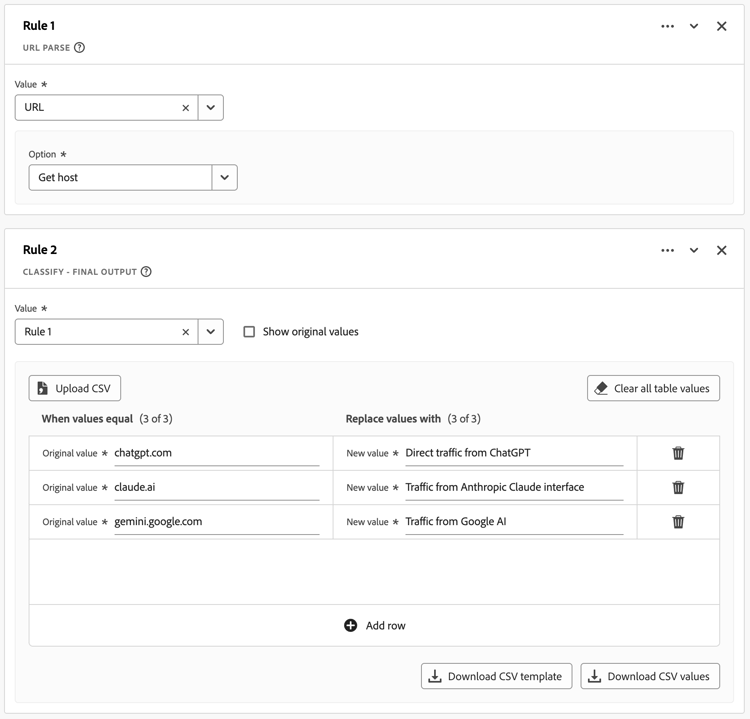This screenshot has width=750, height=719.
Task: Open the Rule 2 value dropdown
Action: (210, 332)
